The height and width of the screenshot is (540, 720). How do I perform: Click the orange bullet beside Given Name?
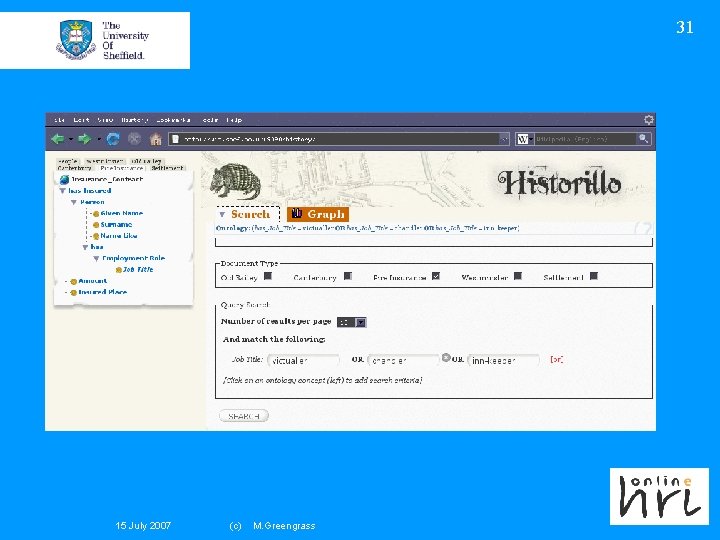(x=96, y=214)
